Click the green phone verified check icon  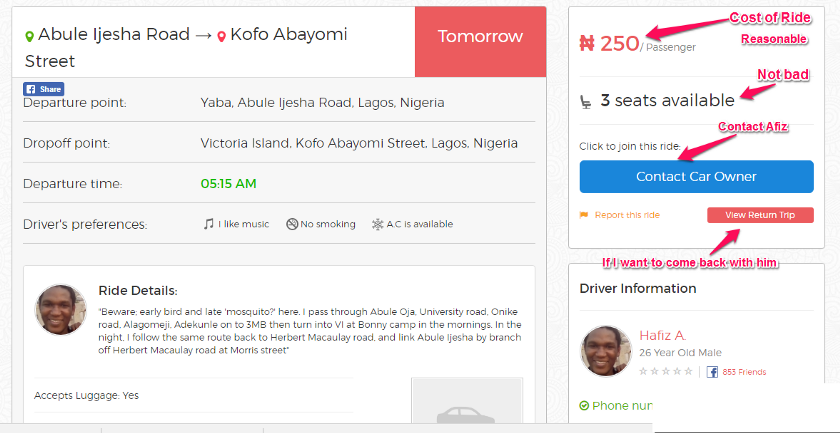pos(584,406)
